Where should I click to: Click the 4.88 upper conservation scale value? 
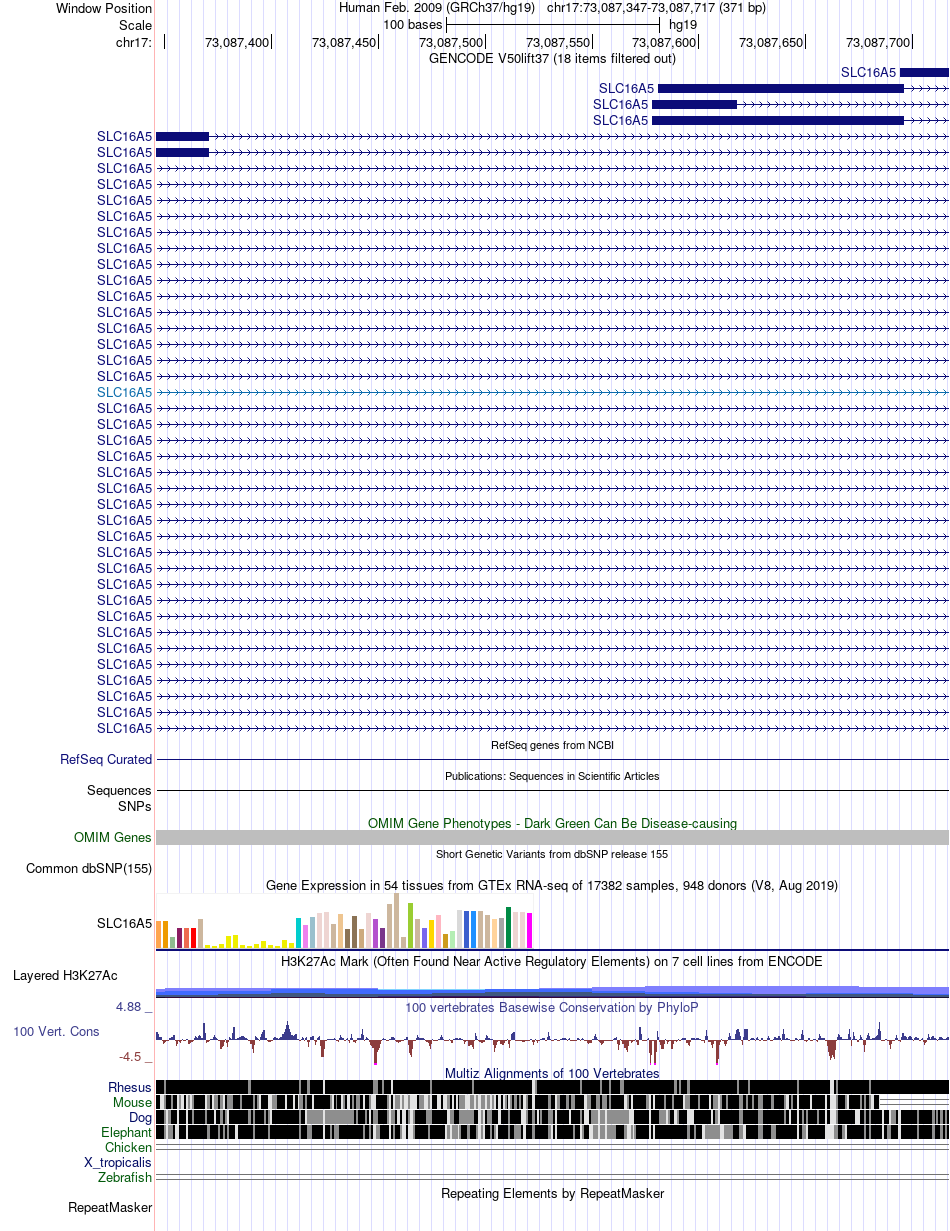click(129, 1007)
